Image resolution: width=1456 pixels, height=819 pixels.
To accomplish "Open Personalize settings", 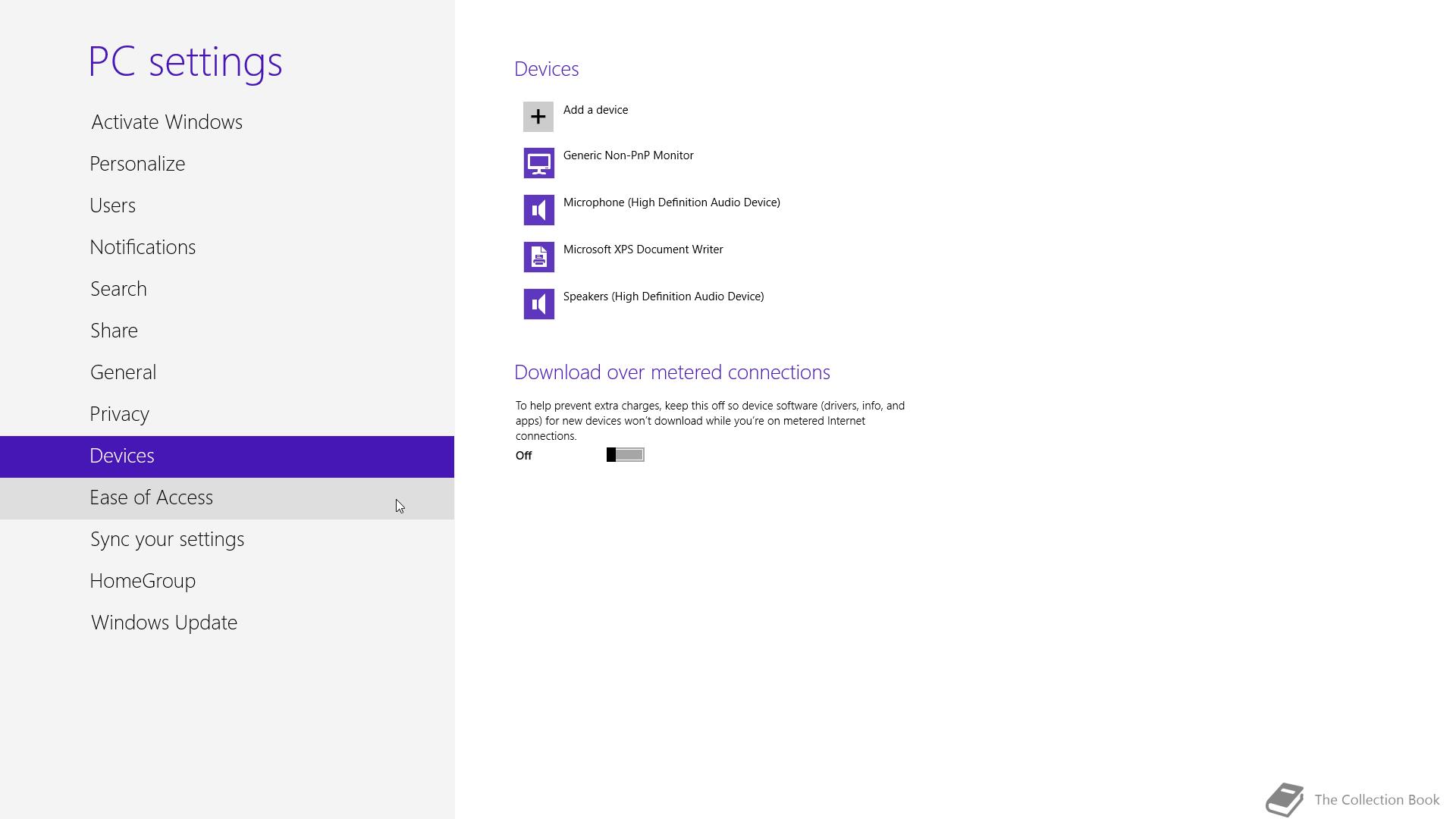I will click(227, 164).
